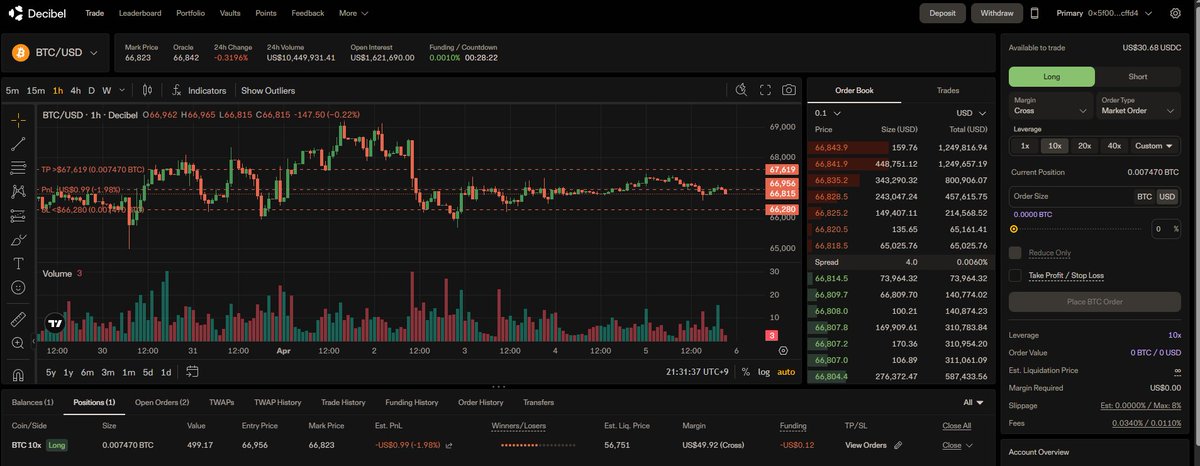Click the order size percentage slider handle
The height and width of the screenshot is (466, 1200).
click(x=1014, y=229)
